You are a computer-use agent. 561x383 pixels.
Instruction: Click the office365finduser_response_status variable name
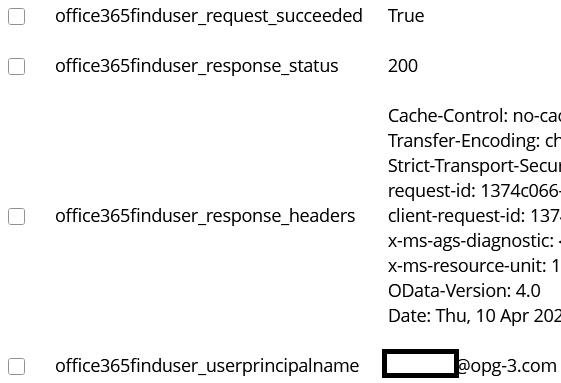197,66
